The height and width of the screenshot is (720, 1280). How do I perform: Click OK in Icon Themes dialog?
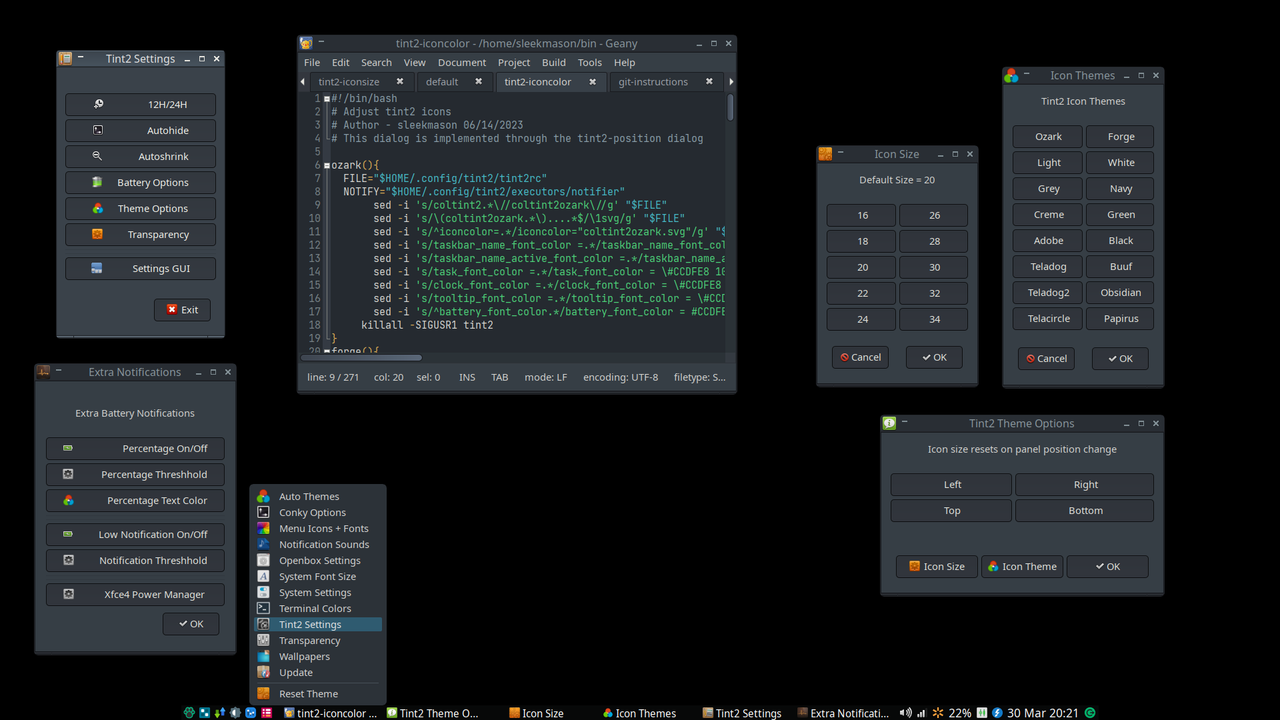coord(1120,359)
